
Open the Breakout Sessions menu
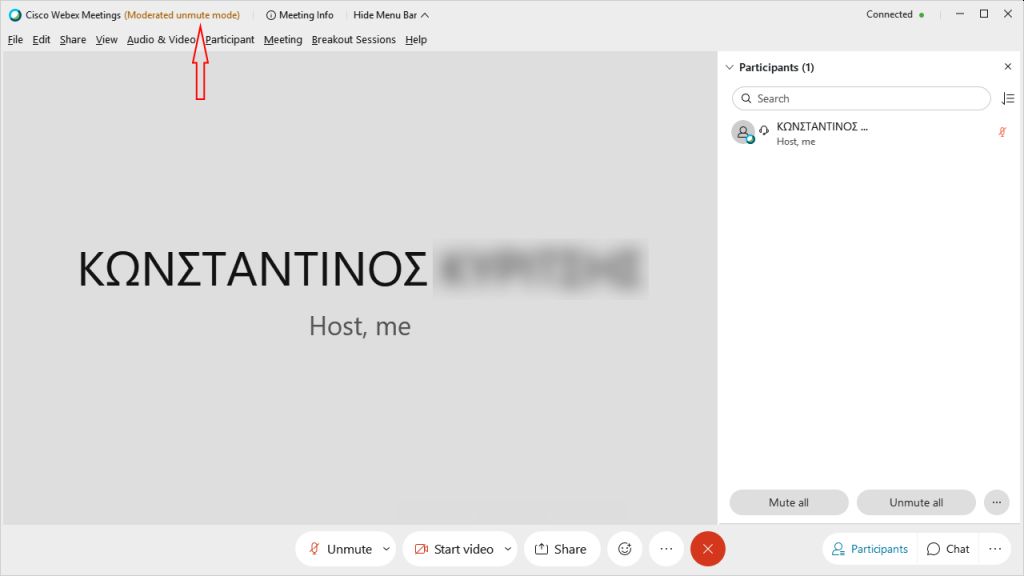[x=355, y=39]
